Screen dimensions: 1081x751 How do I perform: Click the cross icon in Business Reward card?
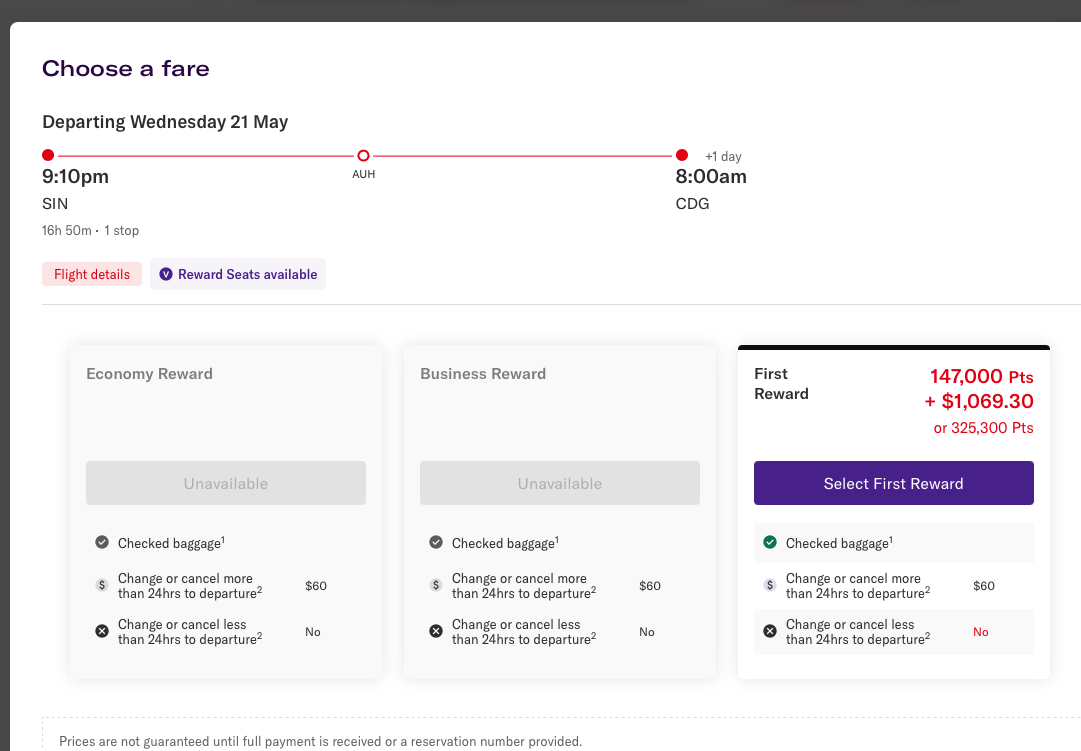coord(436,631)
